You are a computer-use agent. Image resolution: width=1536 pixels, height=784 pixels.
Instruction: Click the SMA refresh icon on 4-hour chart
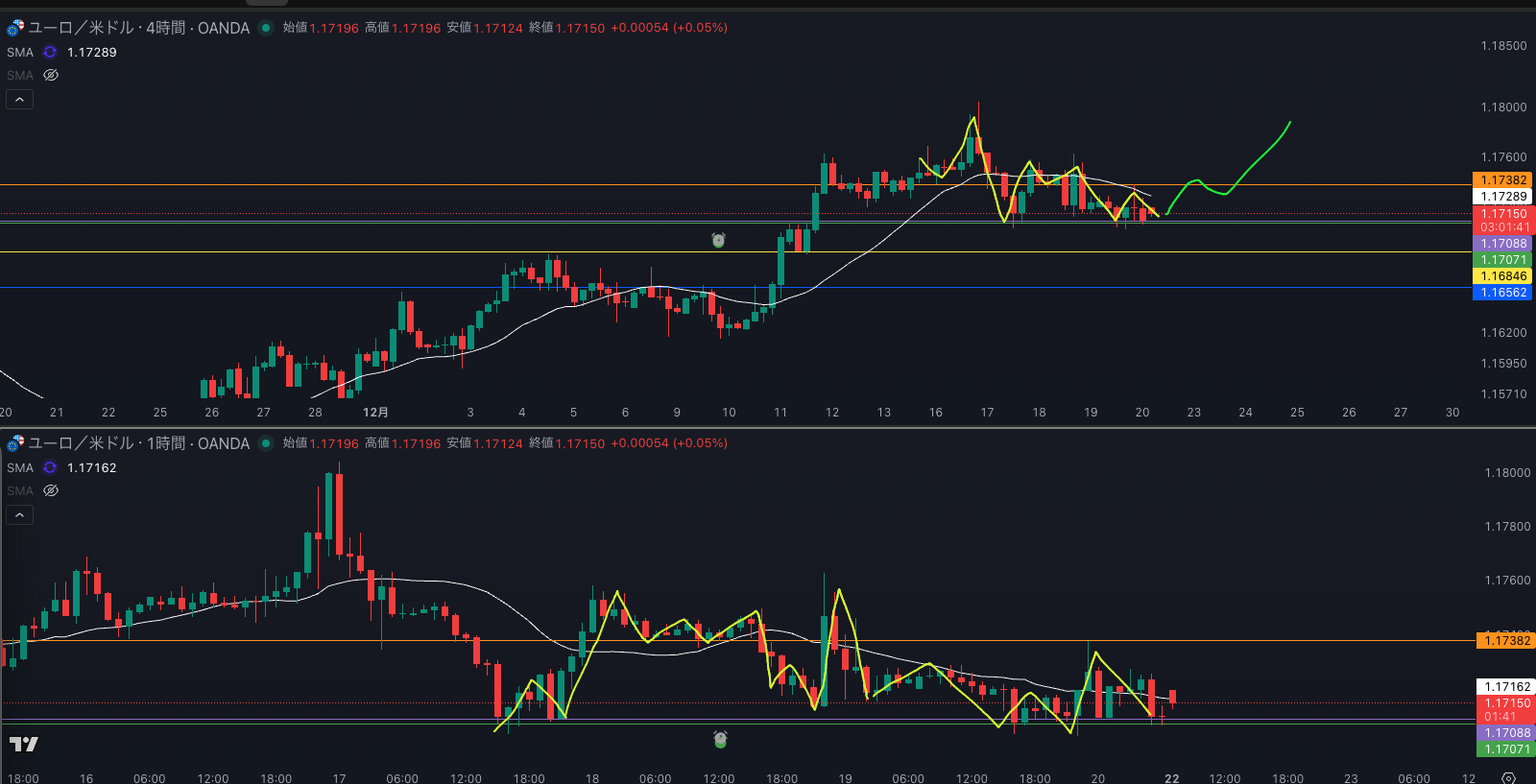[x=50, y=53]
